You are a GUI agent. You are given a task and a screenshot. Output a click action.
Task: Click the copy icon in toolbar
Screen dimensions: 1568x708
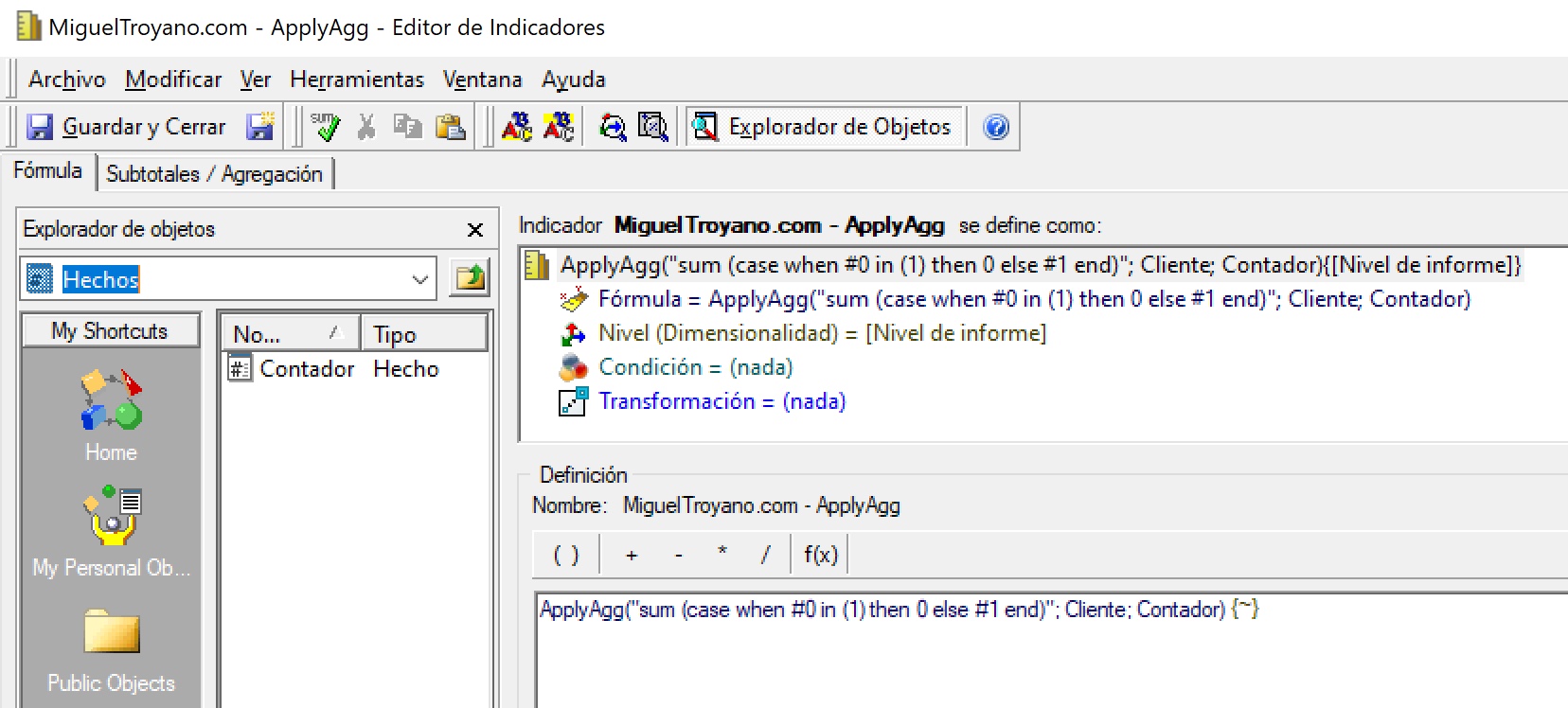point(408,127)
